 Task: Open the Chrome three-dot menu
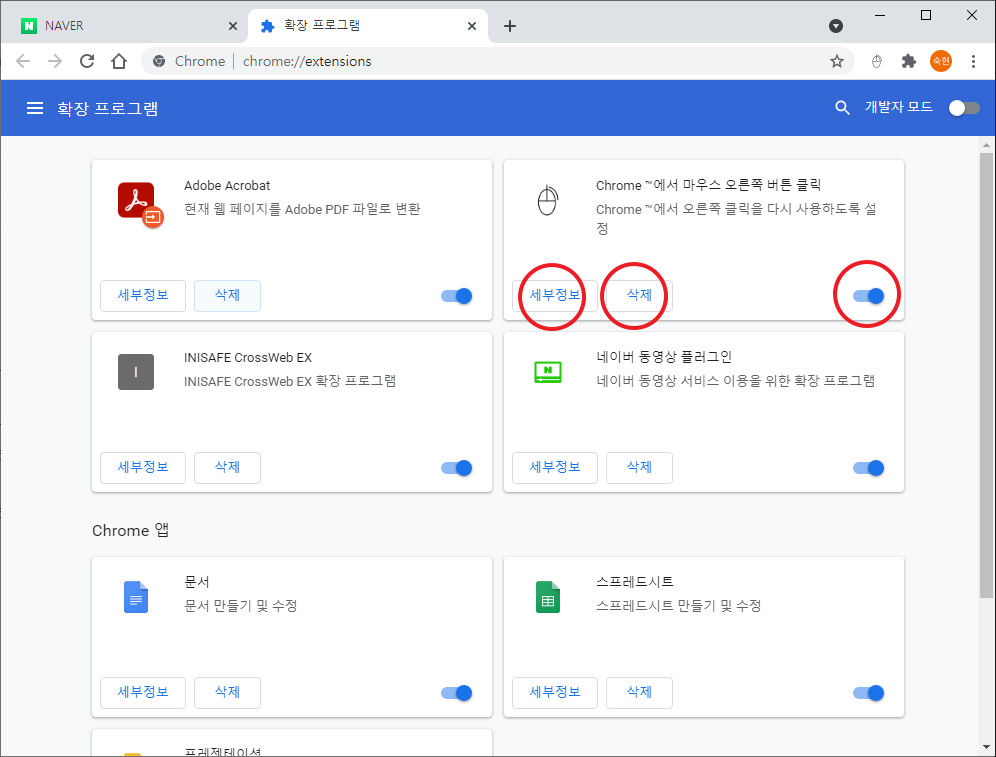click(973, 61)
